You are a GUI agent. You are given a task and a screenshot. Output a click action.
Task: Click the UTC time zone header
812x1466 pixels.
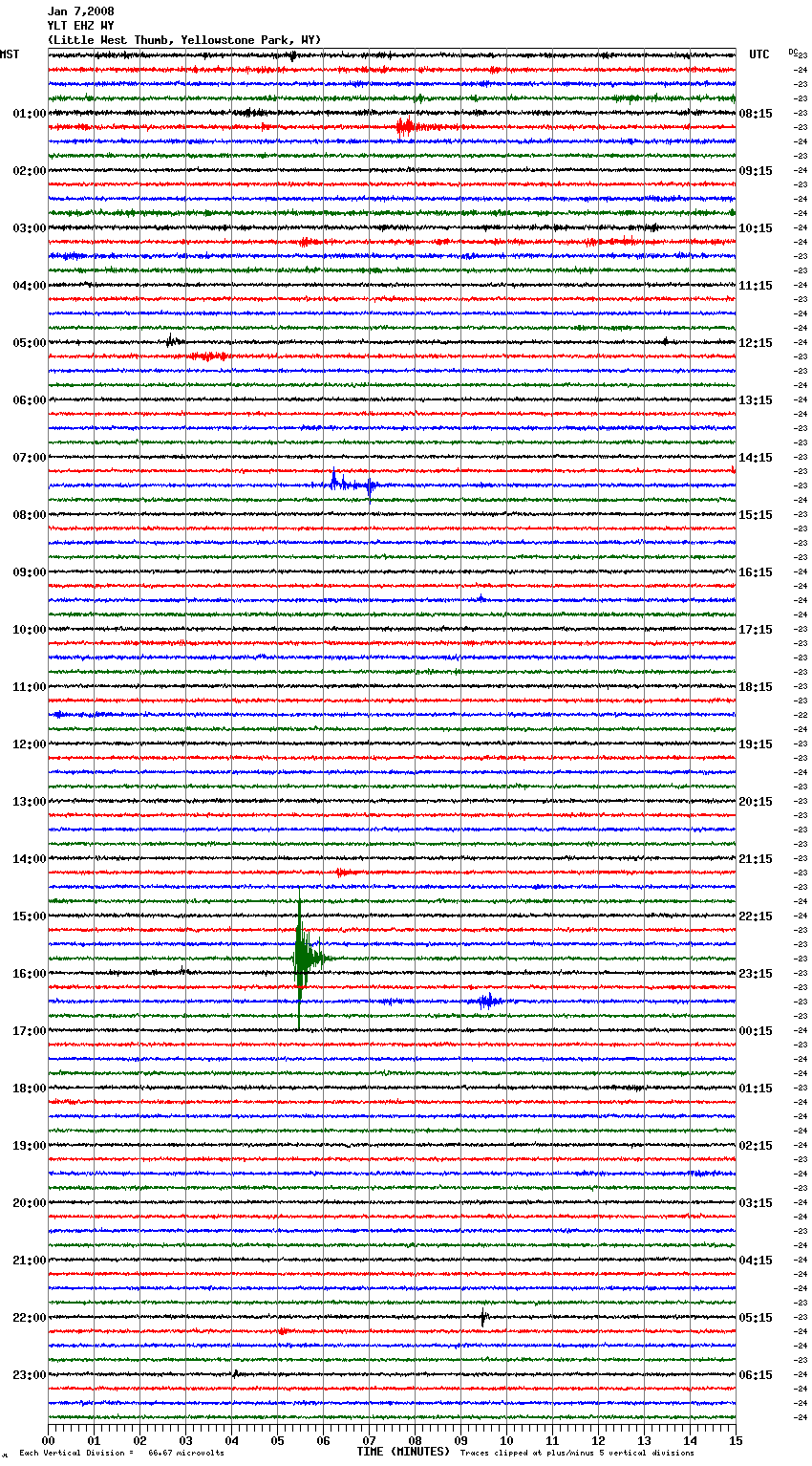(759, 54)
